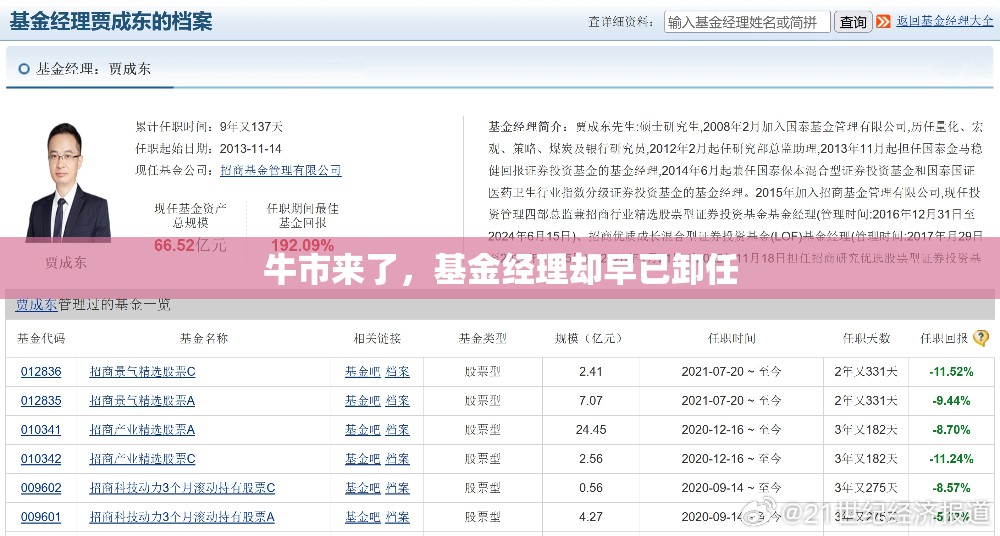Image resolution: width=1000 pixels, height=536 pixels.
Task: Click the -11.24% return value
Action: point(951,459)
